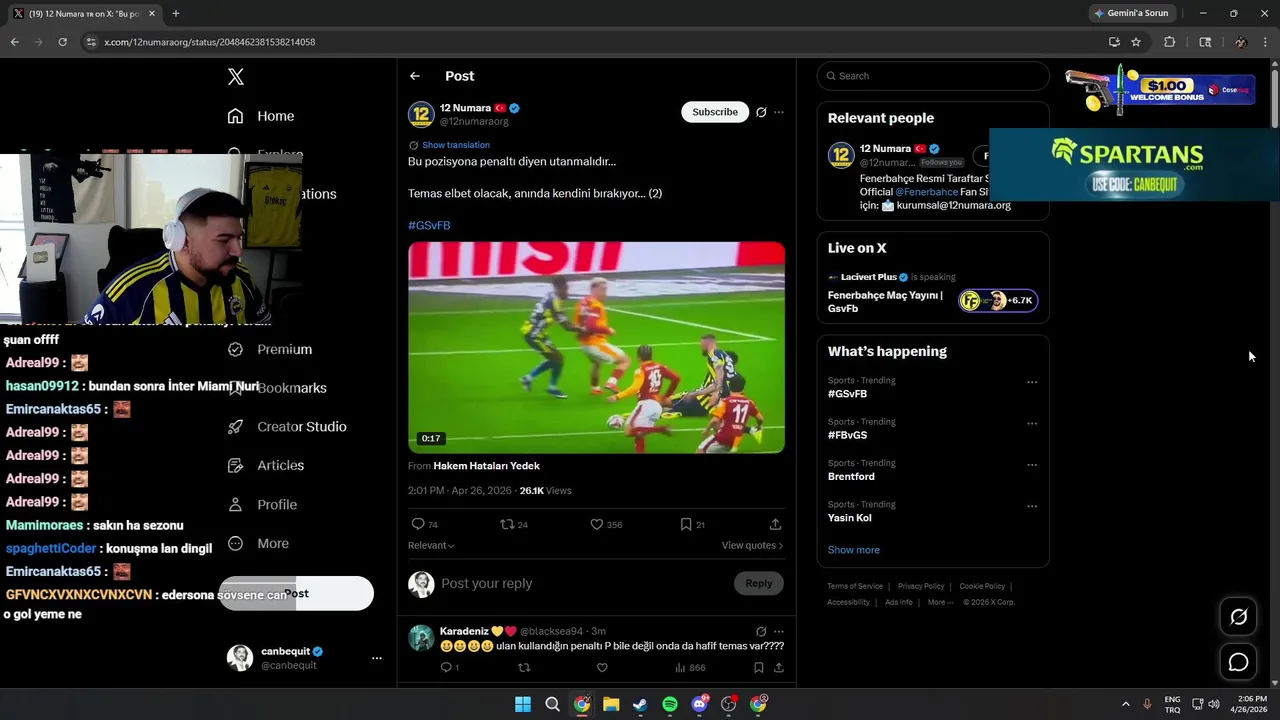The image size is (1280, 720).
Task: Open Creator Studio from the sidebar
Action: point(287,426)
